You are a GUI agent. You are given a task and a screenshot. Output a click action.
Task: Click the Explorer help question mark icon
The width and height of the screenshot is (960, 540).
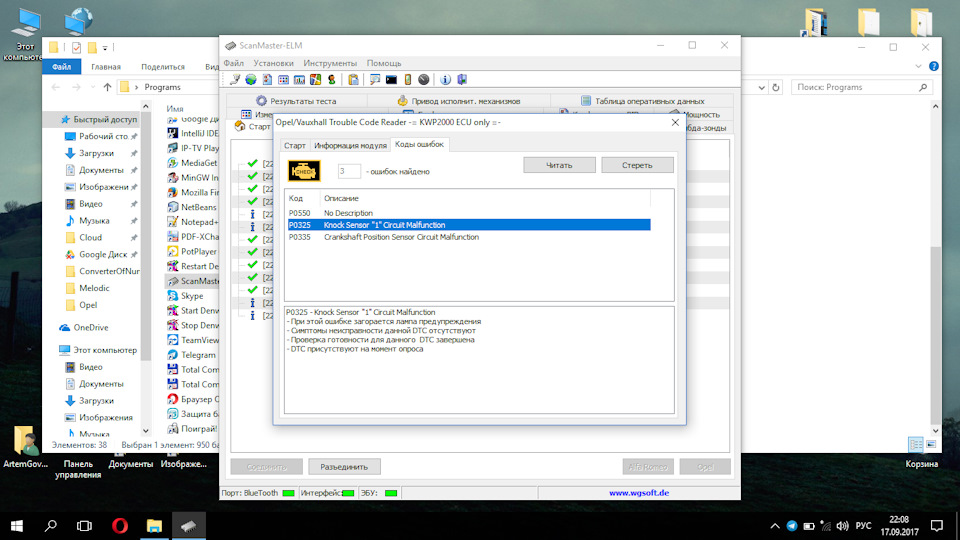934,66
